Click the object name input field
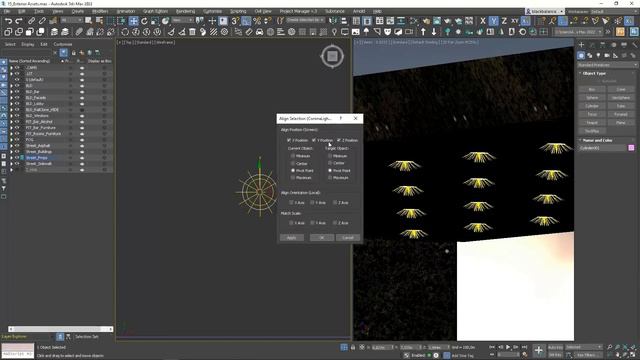This screenshot has width=640, height=360. [x=602, y=148]
